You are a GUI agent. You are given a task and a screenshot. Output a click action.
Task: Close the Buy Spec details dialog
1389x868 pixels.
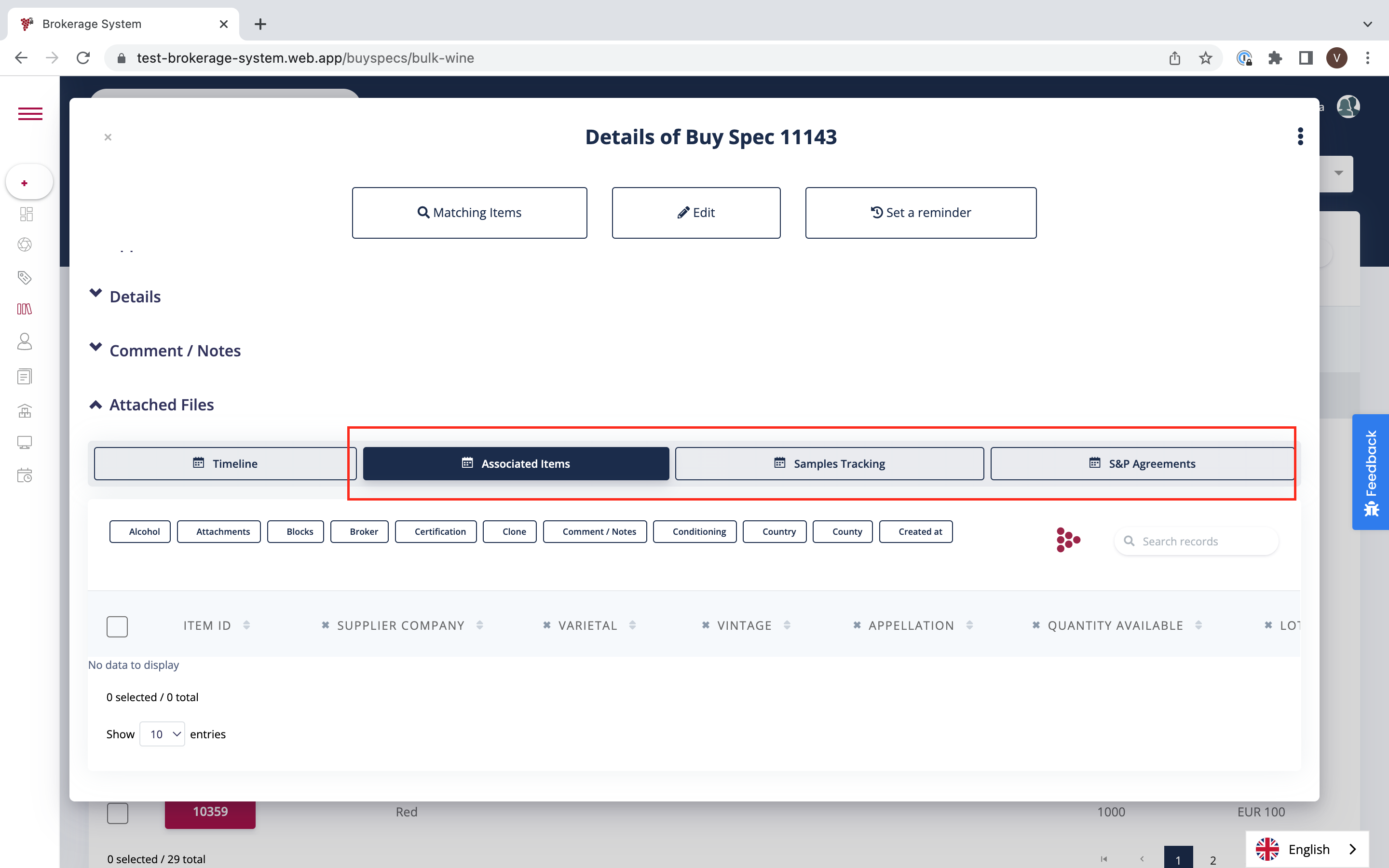tap(108, 137)
